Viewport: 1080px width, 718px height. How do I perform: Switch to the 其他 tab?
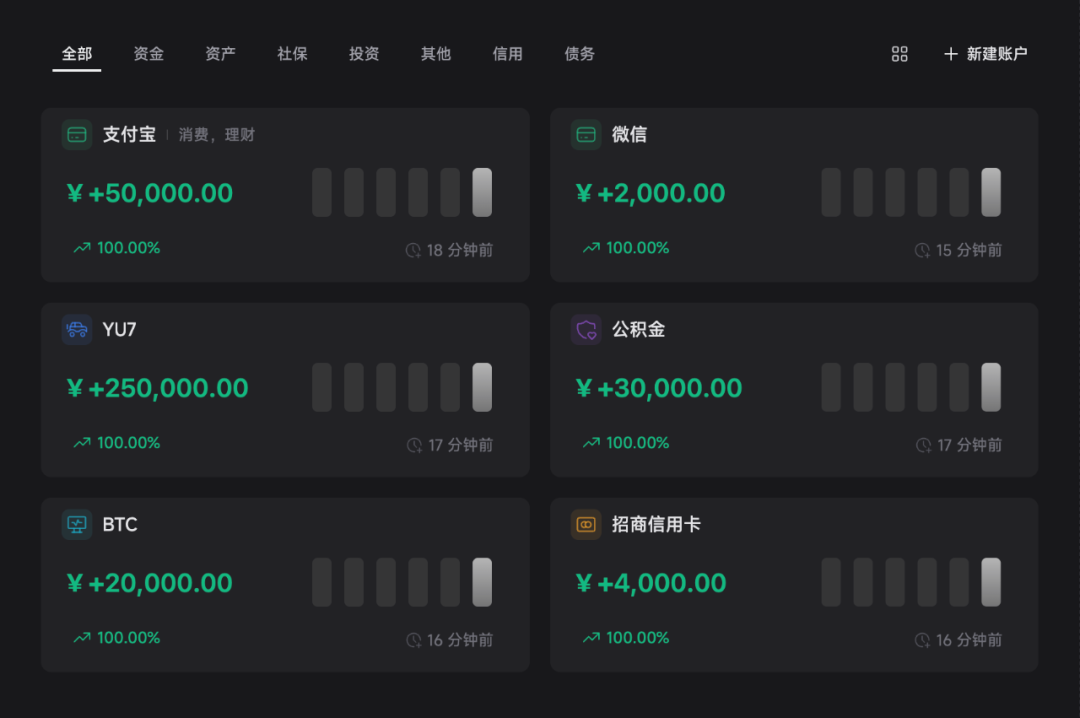(435, 54)
